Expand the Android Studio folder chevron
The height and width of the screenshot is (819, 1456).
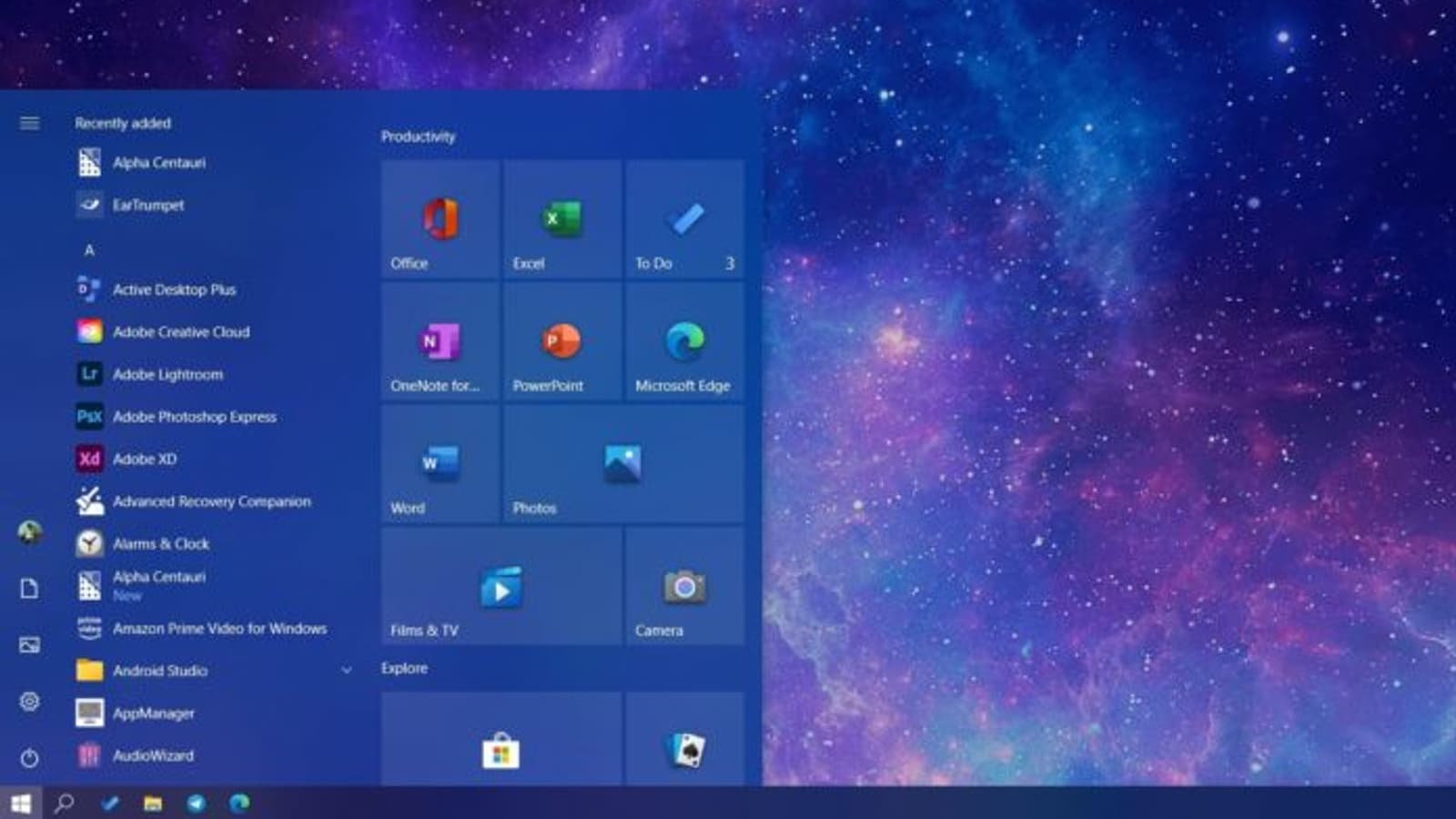[x=347, y=671]
